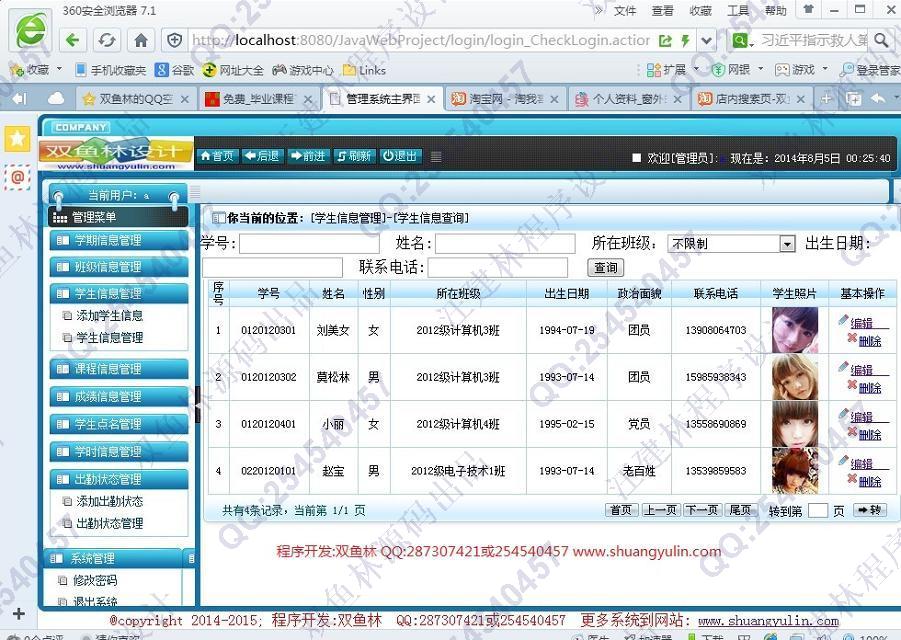The width and height of the screenshot is (901, 640).
Task: Expand the 学期信息管理 menu section
Action: pos(119,240)
